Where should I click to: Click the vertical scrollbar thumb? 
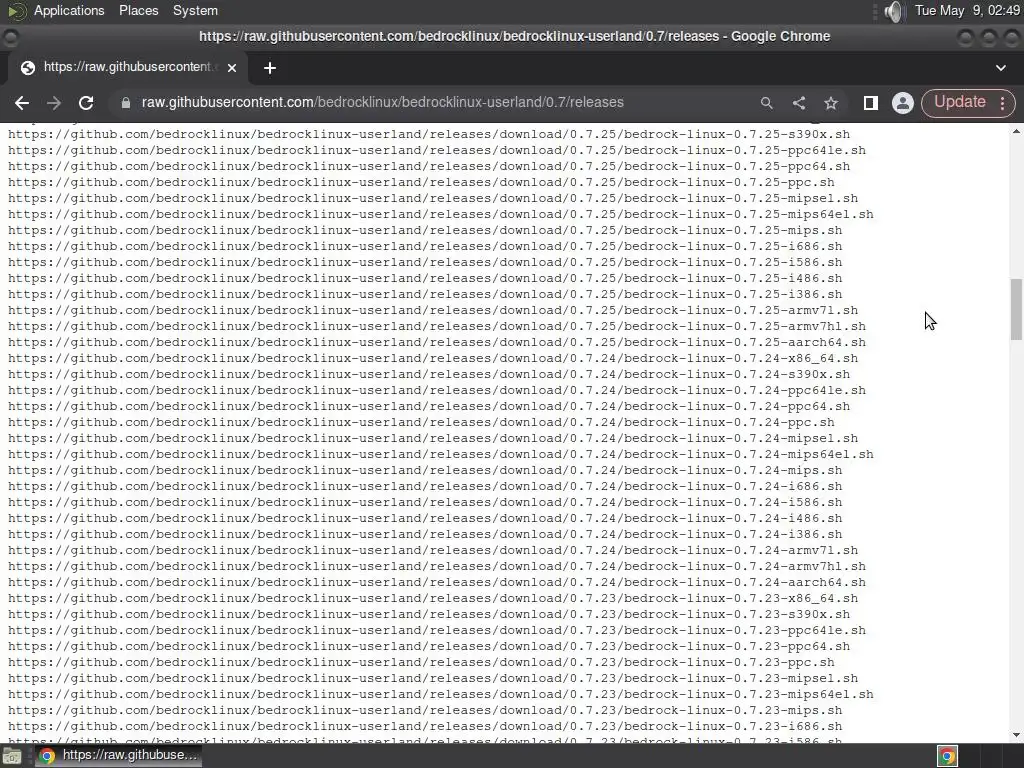[x=1016, y=310]
